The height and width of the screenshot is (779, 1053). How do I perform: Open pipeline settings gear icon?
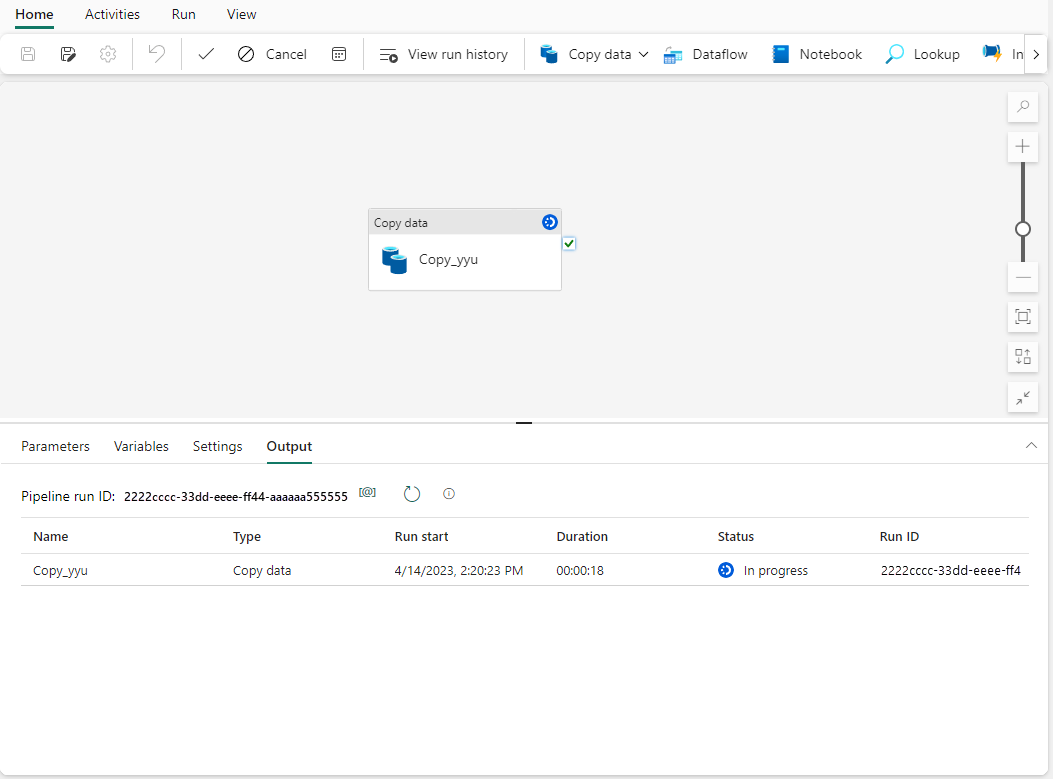pyautogui.click(x=108, y=54)
